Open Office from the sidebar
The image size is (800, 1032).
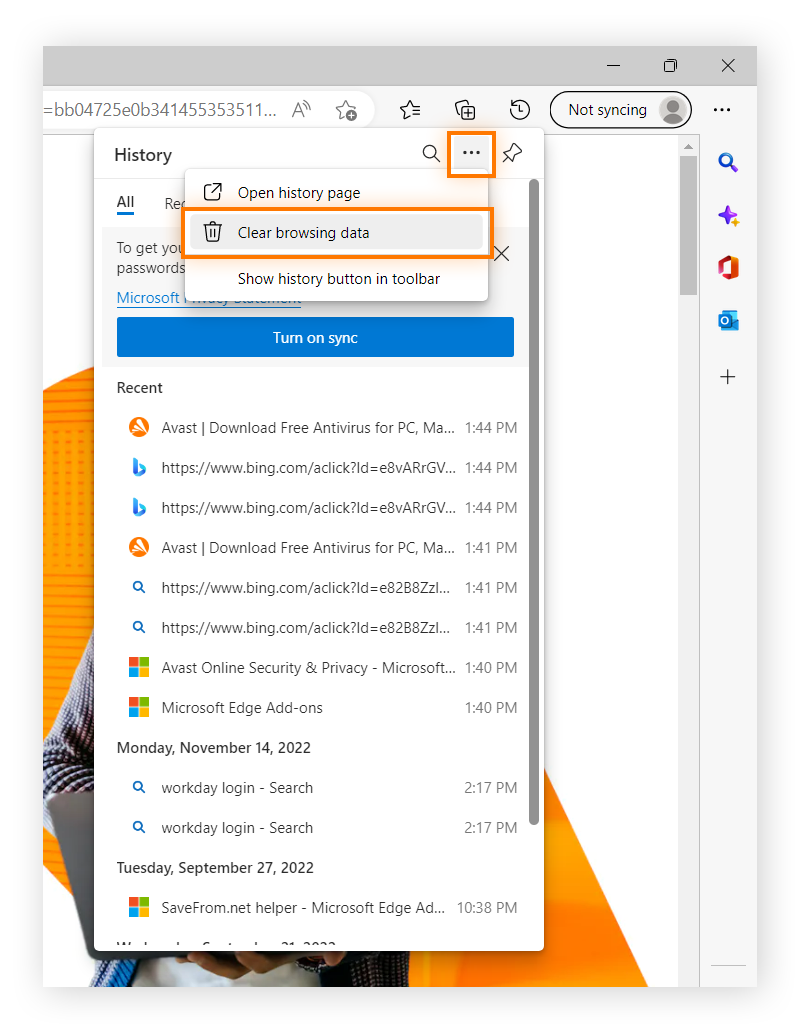(x=728, y=267)
